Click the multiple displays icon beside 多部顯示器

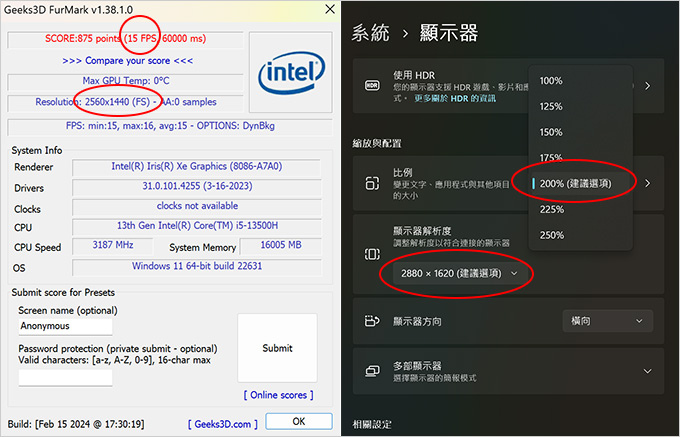pos(372,371)
